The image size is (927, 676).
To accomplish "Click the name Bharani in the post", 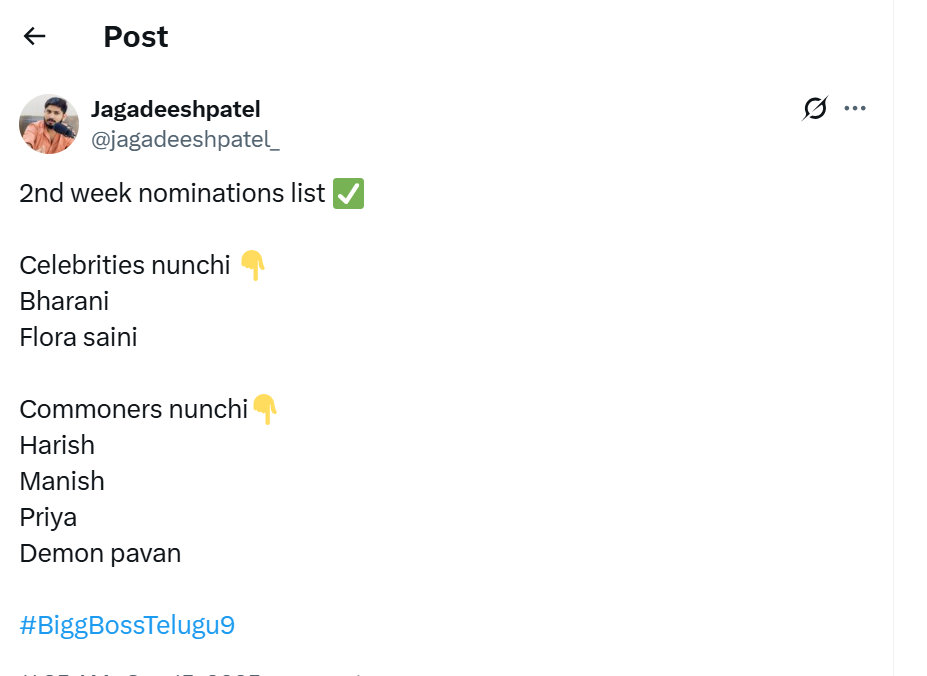I will point(64,301).
